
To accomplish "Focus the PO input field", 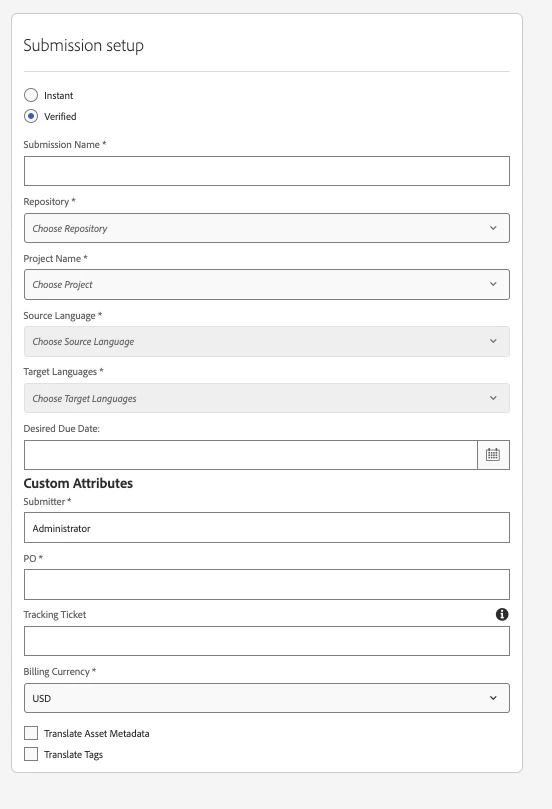I will 267,585.
